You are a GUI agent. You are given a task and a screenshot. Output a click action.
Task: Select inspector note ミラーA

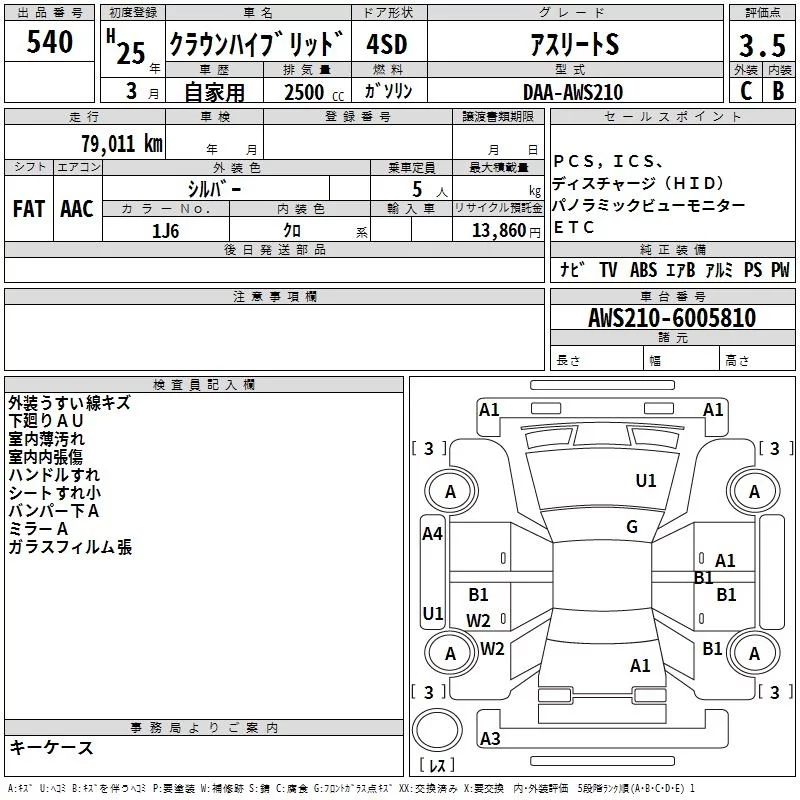point(38,529)
